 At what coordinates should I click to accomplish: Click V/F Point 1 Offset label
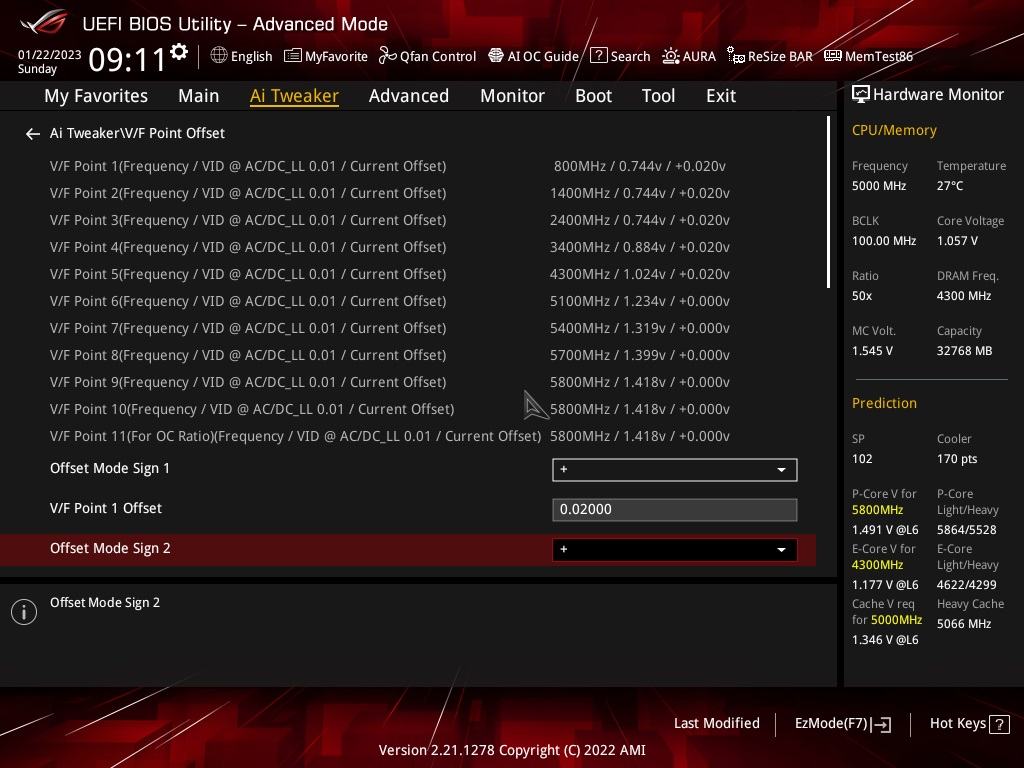pyautogui.click(x=106, y=508)
